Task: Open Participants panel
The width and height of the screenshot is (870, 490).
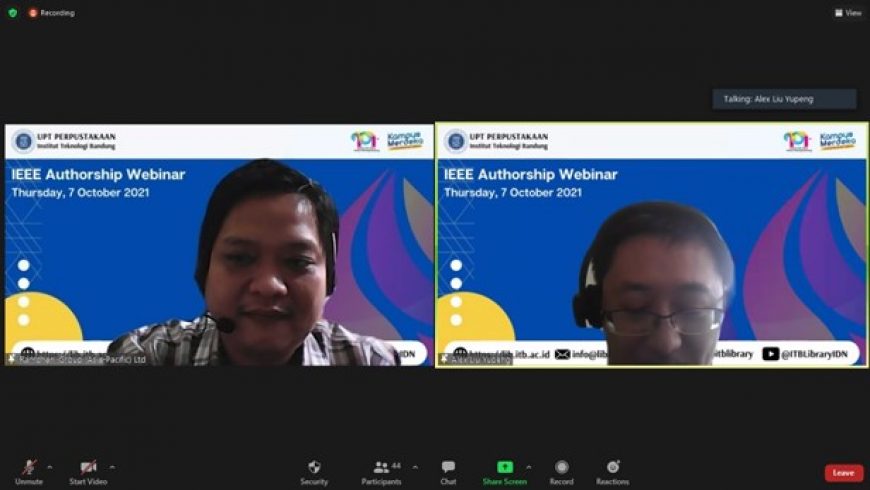Action: tap(381, 472)
